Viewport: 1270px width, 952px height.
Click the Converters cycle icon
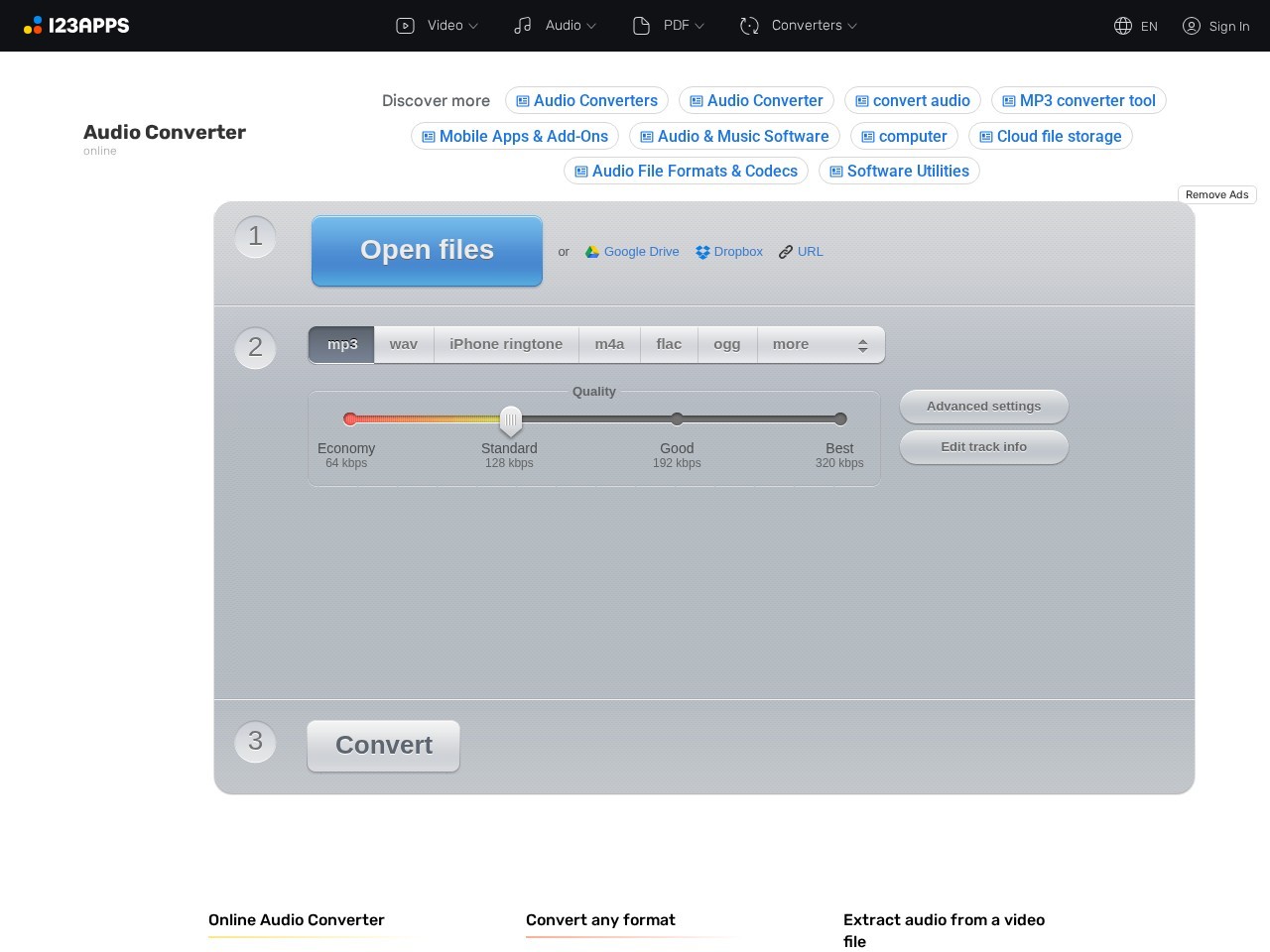coord(749,26)
